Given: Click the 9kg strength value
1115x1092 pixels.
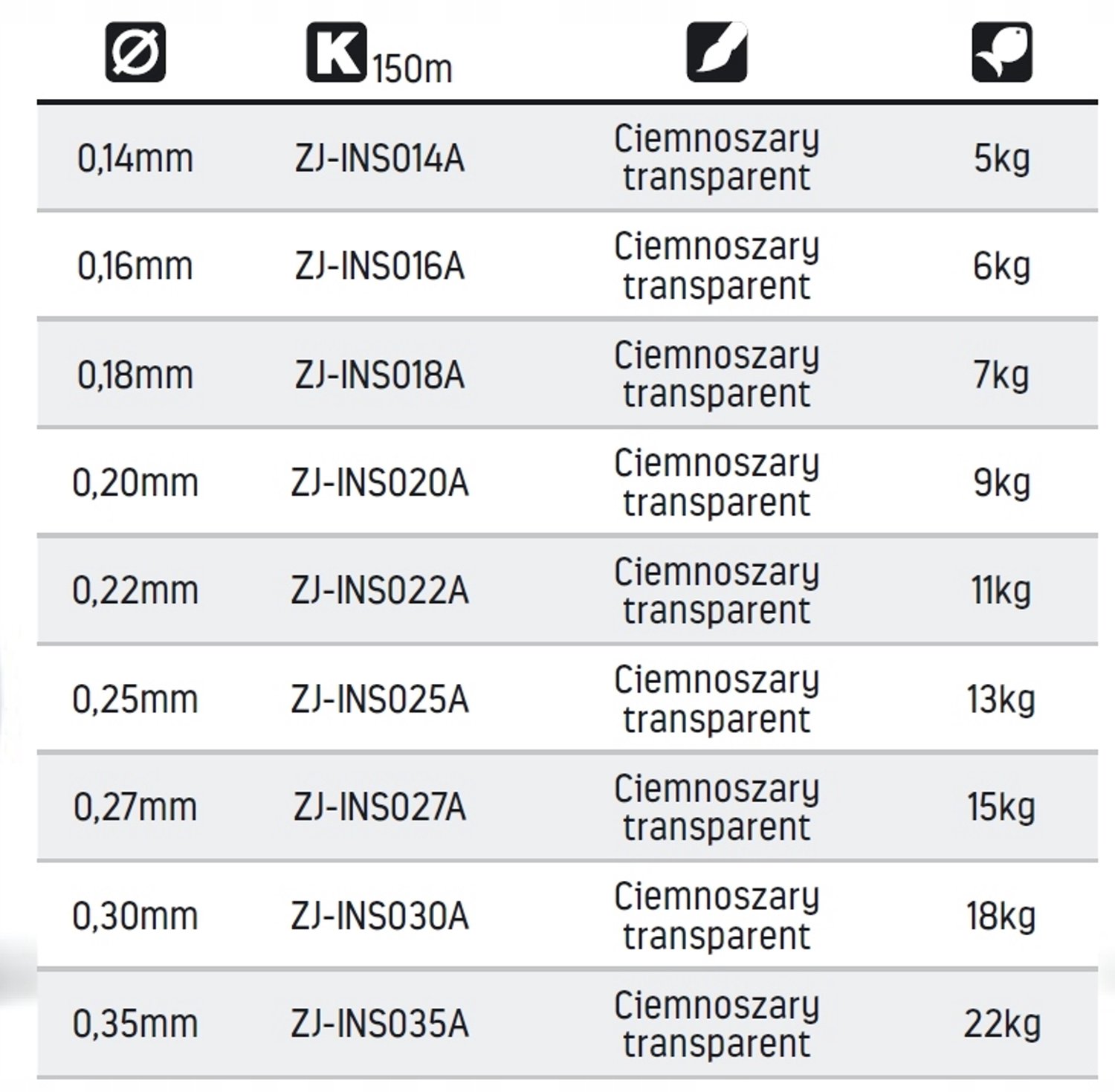Looking at the screenshot, I should tap(1002, 483).
